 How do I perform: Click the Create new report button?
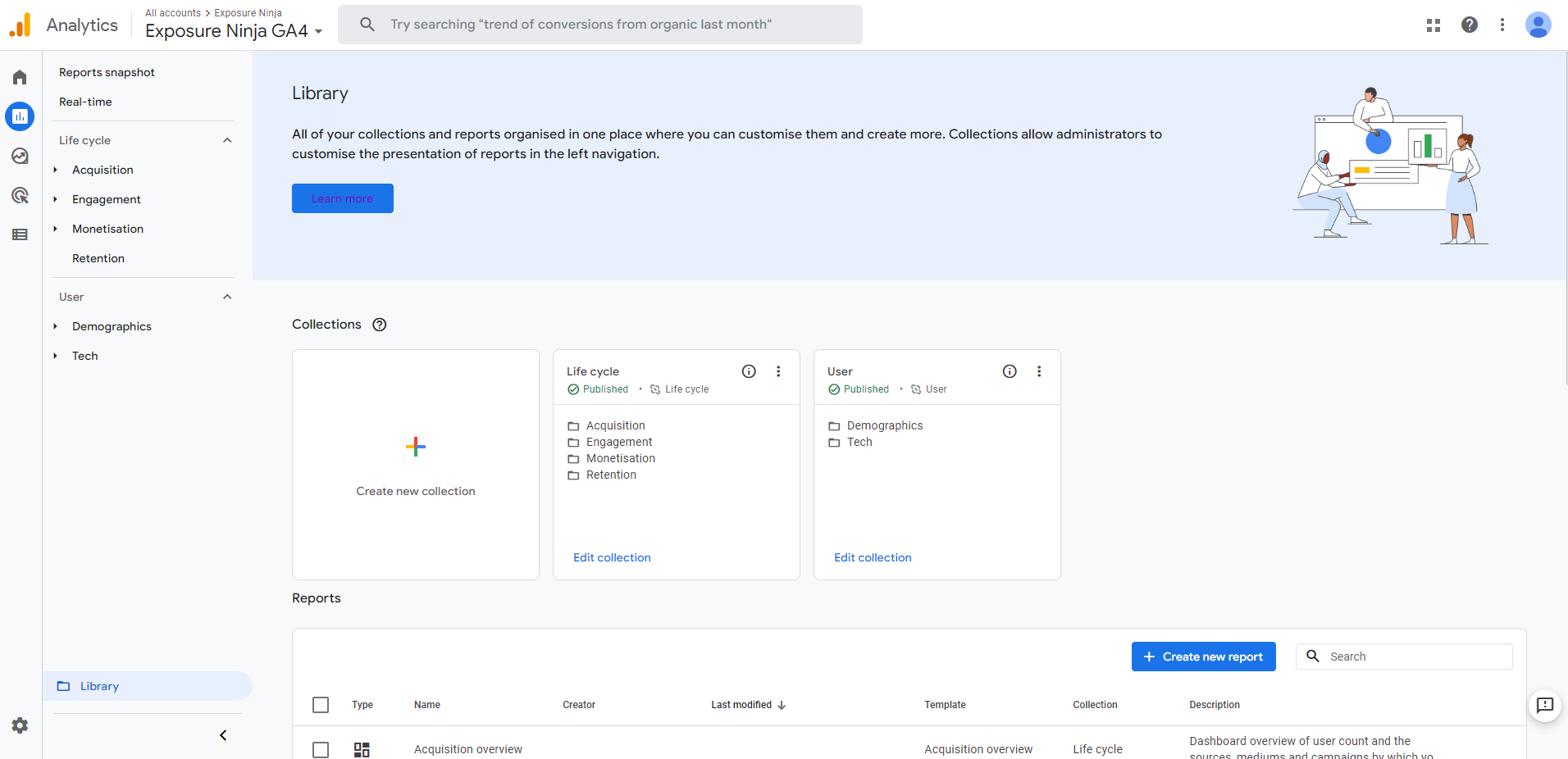pos(1203,657)
